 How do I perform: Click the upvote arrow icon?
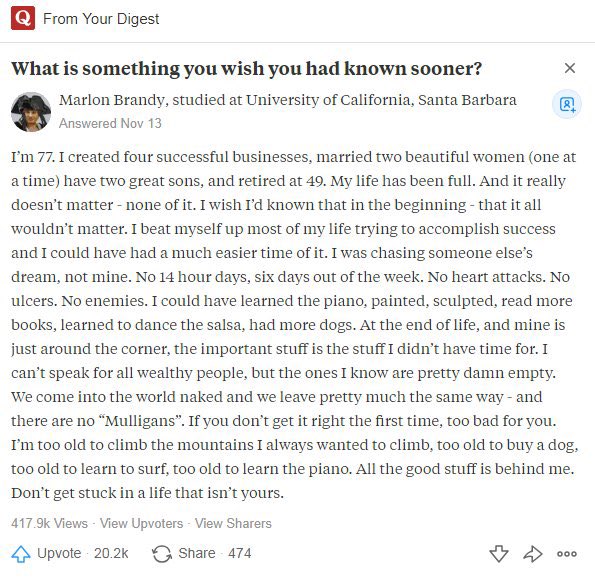[x=21, y=553]
